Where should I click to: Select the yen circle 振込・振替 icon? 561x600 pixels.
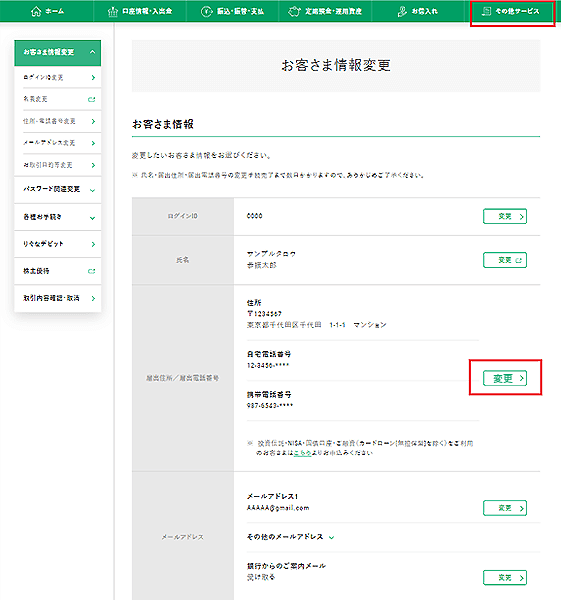click(207, 11)
